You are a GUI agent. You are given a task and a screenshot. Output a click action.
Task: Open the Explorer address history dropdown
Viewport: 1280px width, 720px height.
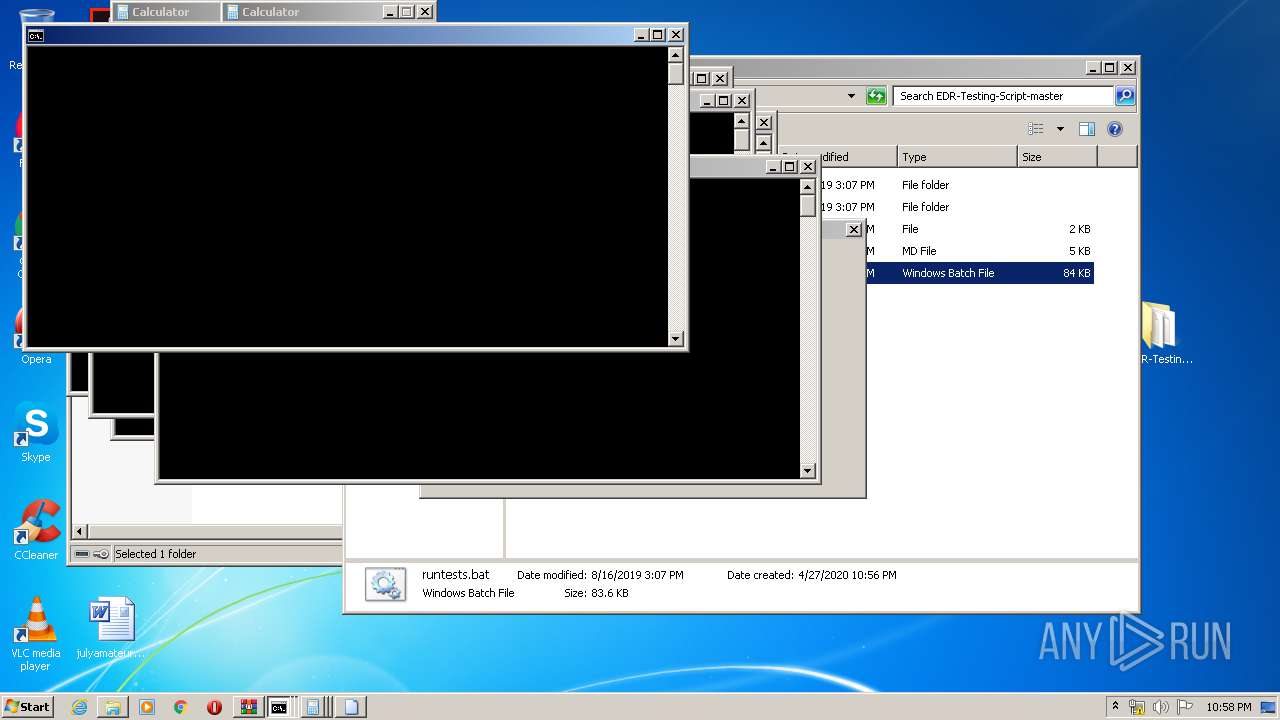point(851,96)
